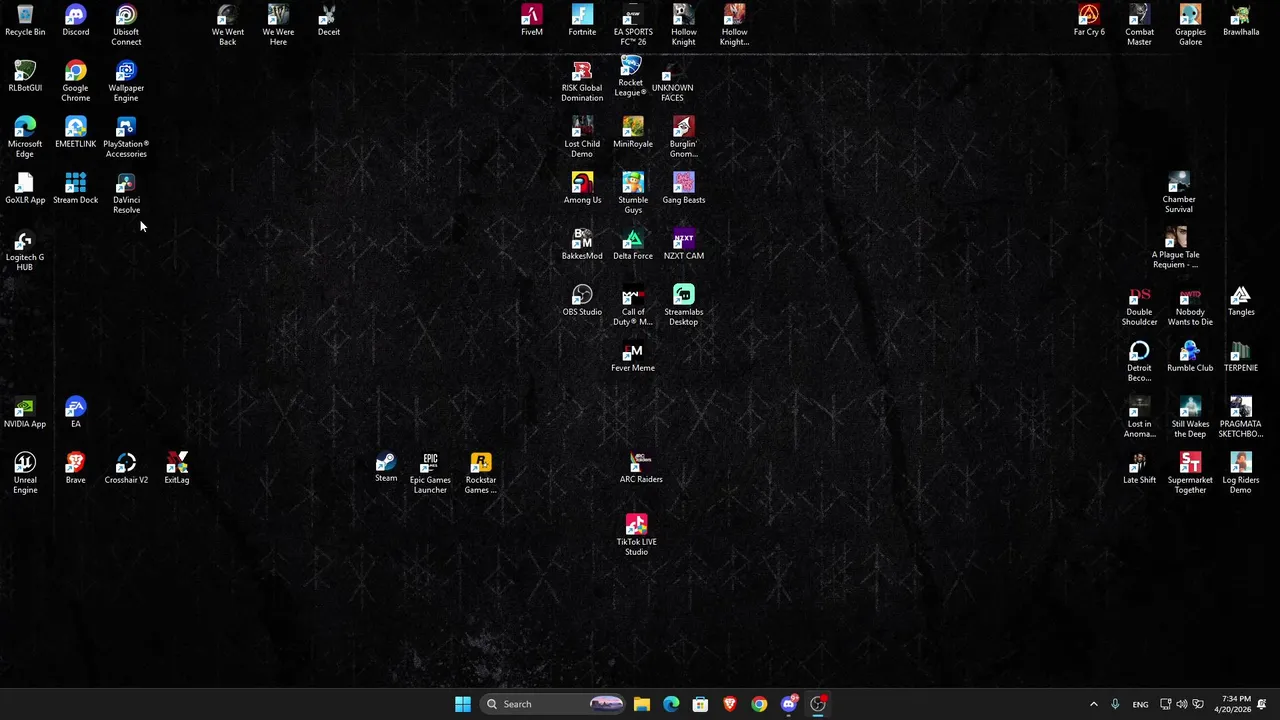This screenshot has width=1280, height=720.
Task: Select the UNKNOWN FACES game icon
Action: [x=672, y=81]
